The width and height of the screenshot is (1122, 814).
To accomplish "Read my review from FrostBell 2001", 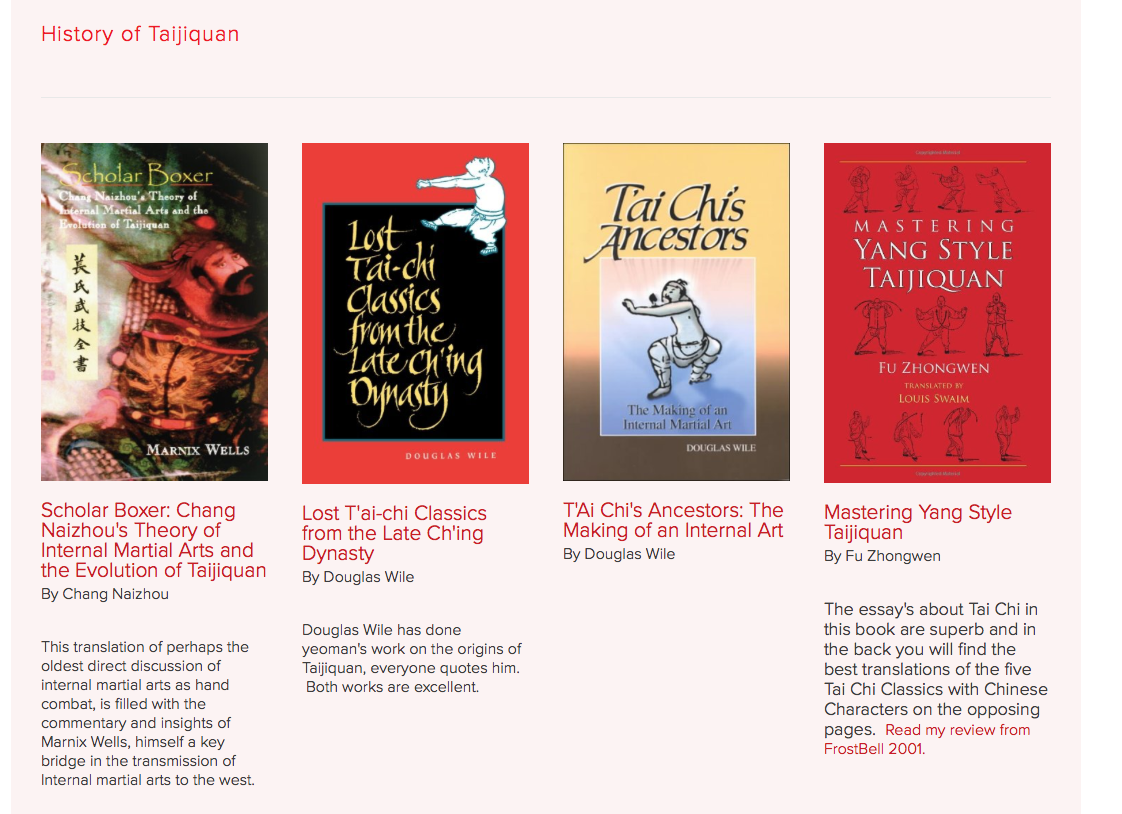I will pos(927,740).
